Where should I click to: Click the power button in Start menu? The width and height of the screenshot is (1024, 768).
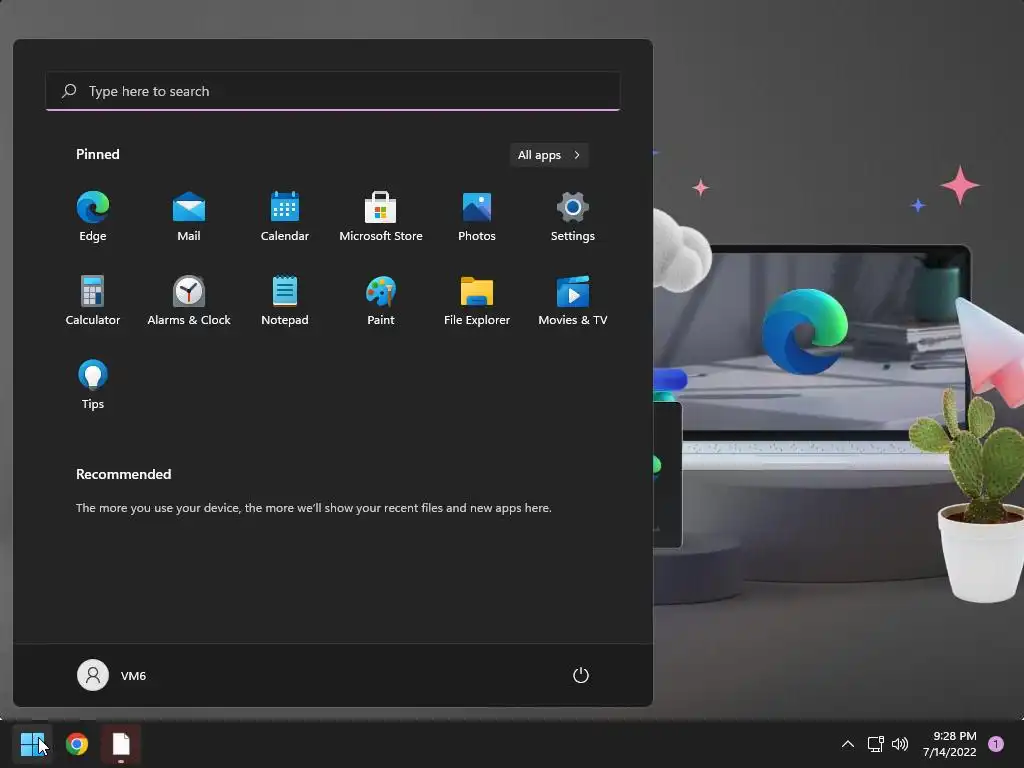coord(581,675)
